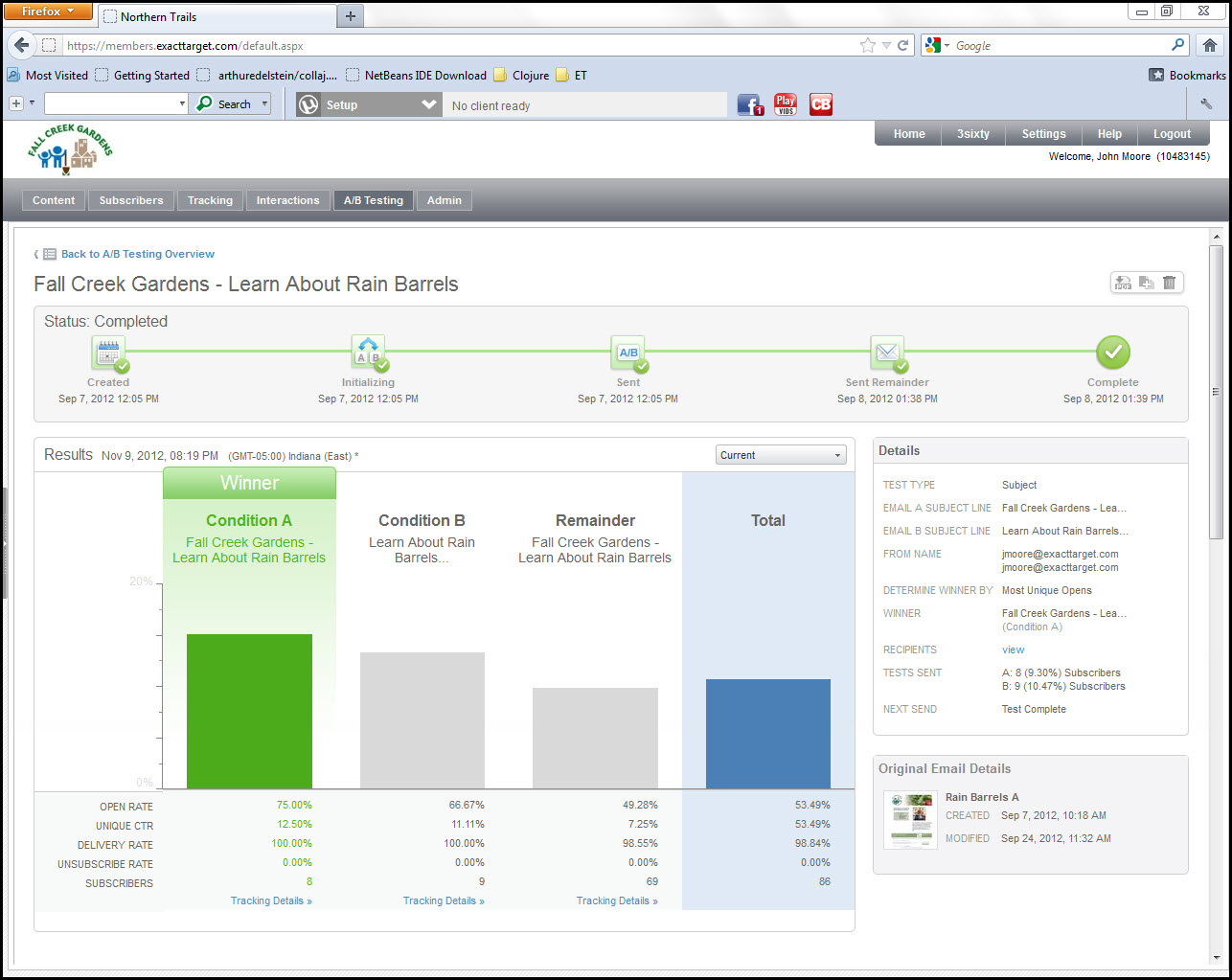This screenshot has width=1232, height=980.
Task: Expand the Current results dropdown
Action: pos(781,455)
